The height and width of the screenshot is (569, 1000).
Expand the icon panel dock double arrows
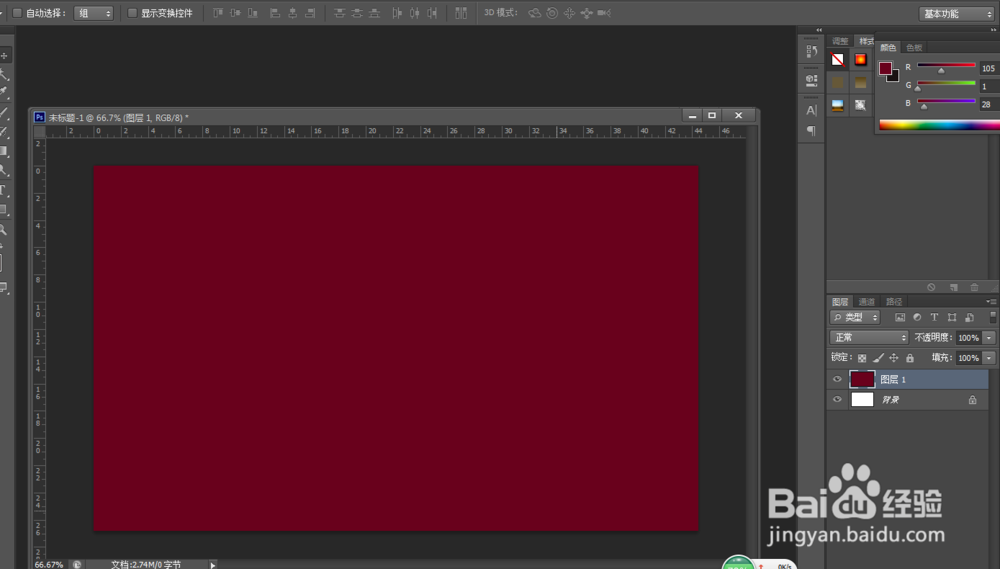pos(819,30)
